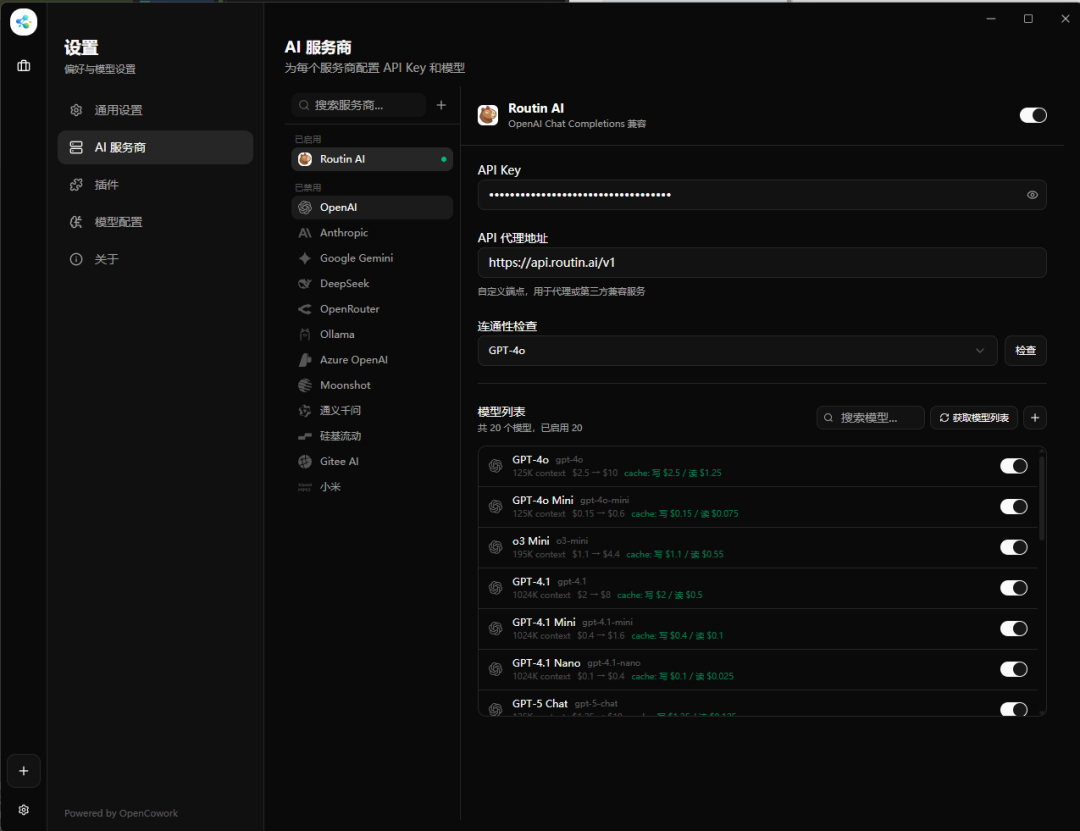Click the icon beside 模型配置
The height and width of the screenshot is (831, 1080).
click(76, 222)
